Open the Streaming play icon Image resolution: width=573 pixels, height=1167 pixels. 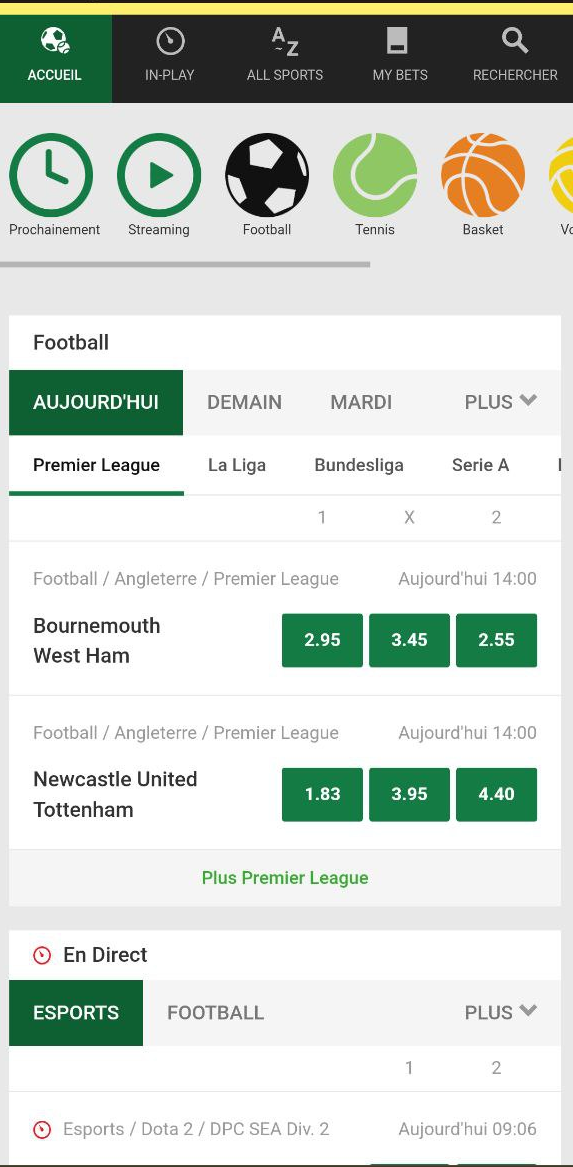click(x=159, y=175)
